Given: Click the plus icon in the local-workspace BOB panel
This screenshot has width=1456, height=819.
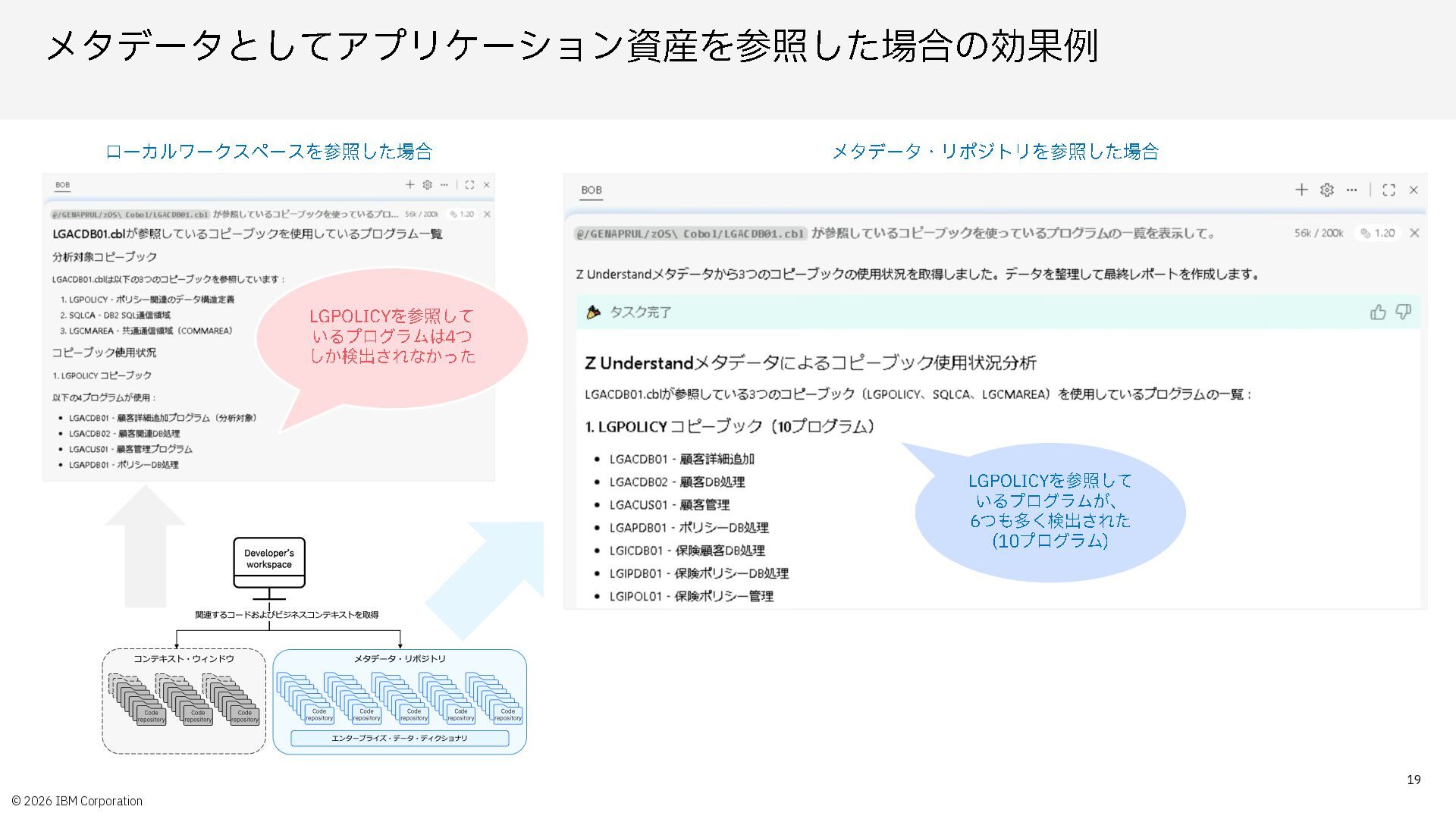Looking at the screenshot, I should (x=409, y=184).
